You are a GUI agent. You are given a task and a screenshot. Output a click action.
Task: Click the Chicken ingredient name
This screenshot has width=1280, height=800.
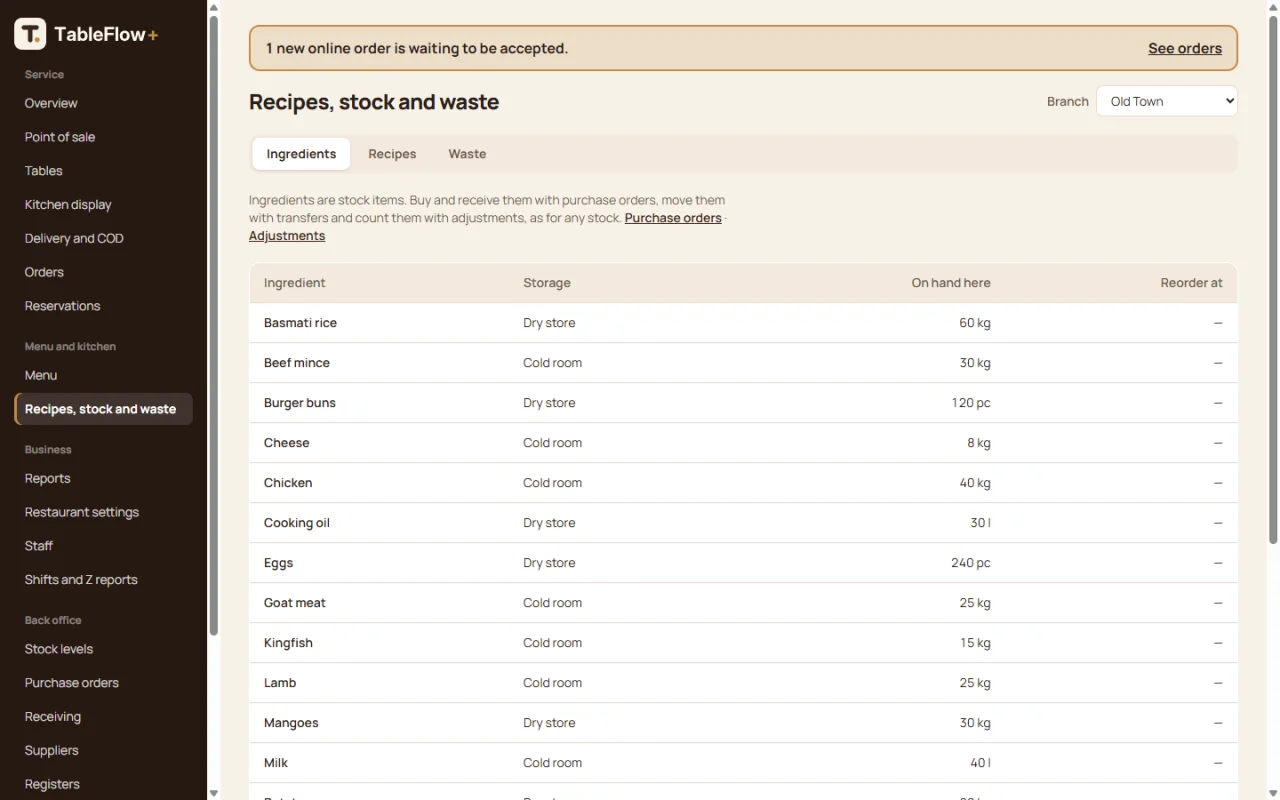(x=288, y=483)
